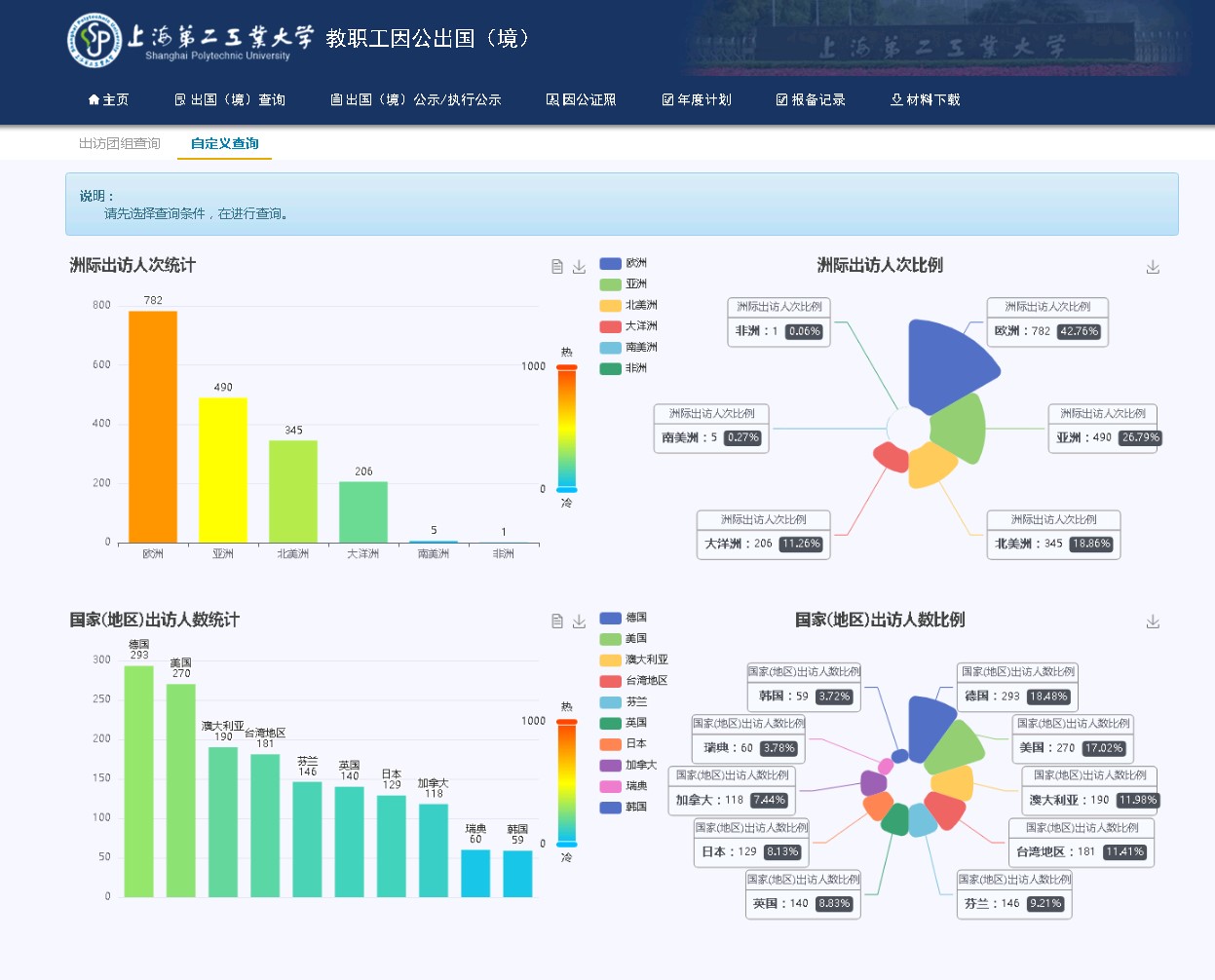
Task: Toggle 欧洲 legend in continent chart
Action: click(624, 263)
